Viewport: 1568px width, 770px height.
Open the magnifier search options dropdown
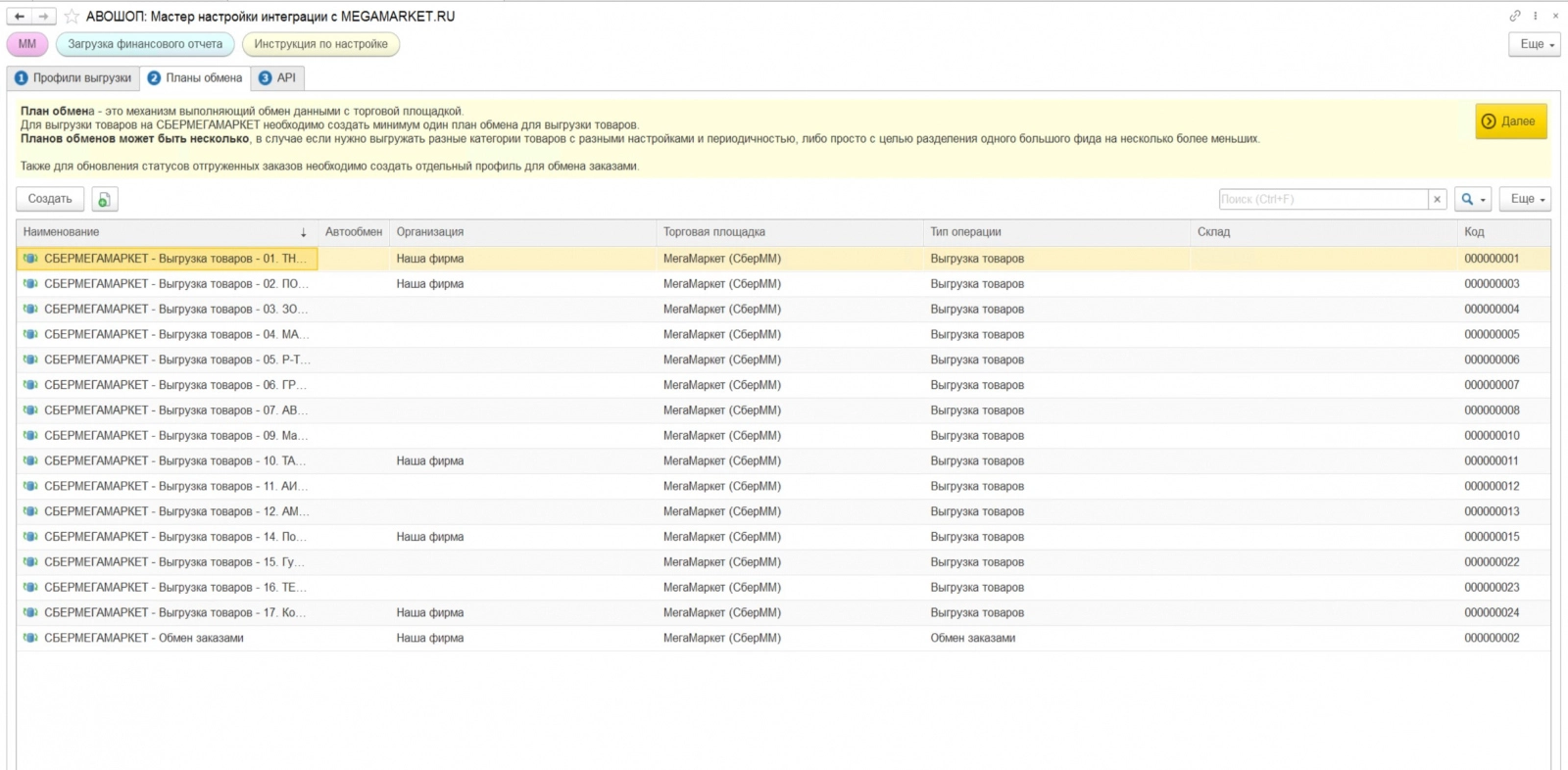coord(1473,199)
